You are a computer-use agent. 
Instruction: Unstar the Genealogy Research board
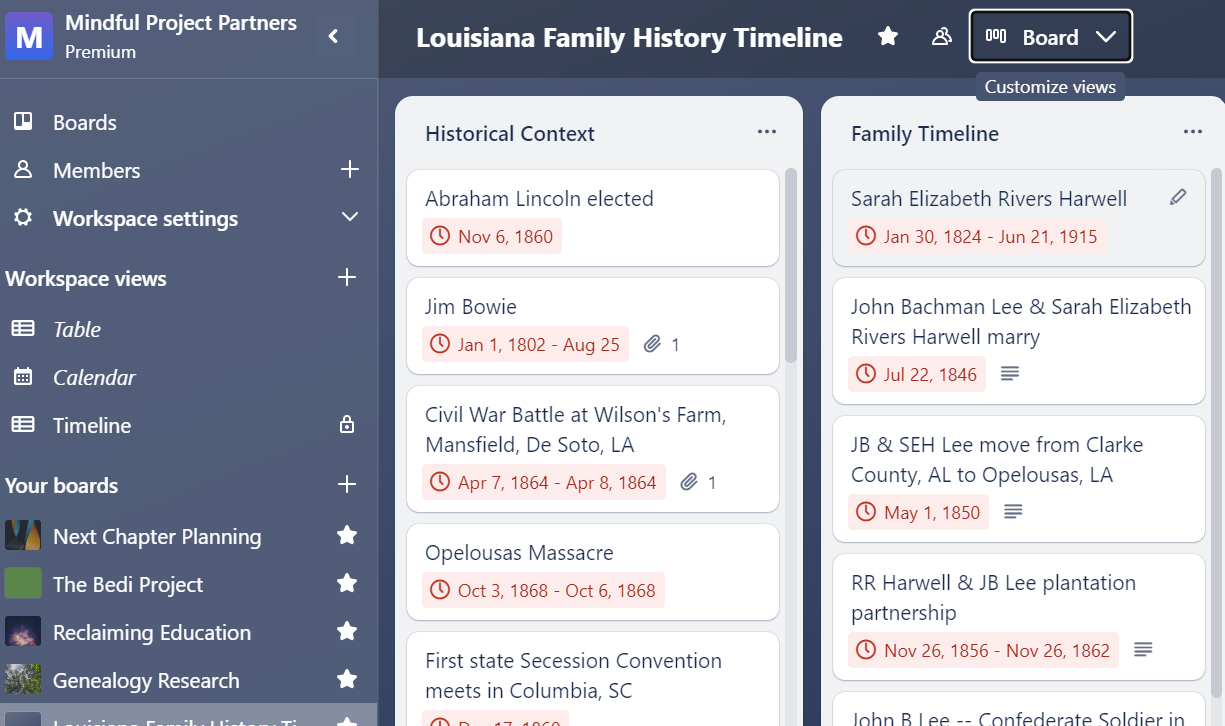tap(346, 680)
